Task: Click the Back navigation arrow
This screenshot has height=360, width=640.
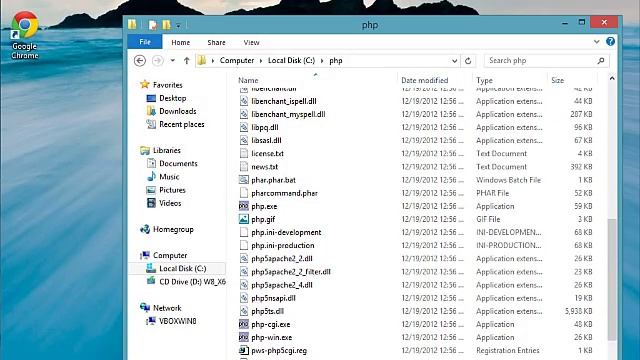Action: [x=140, y=61]
